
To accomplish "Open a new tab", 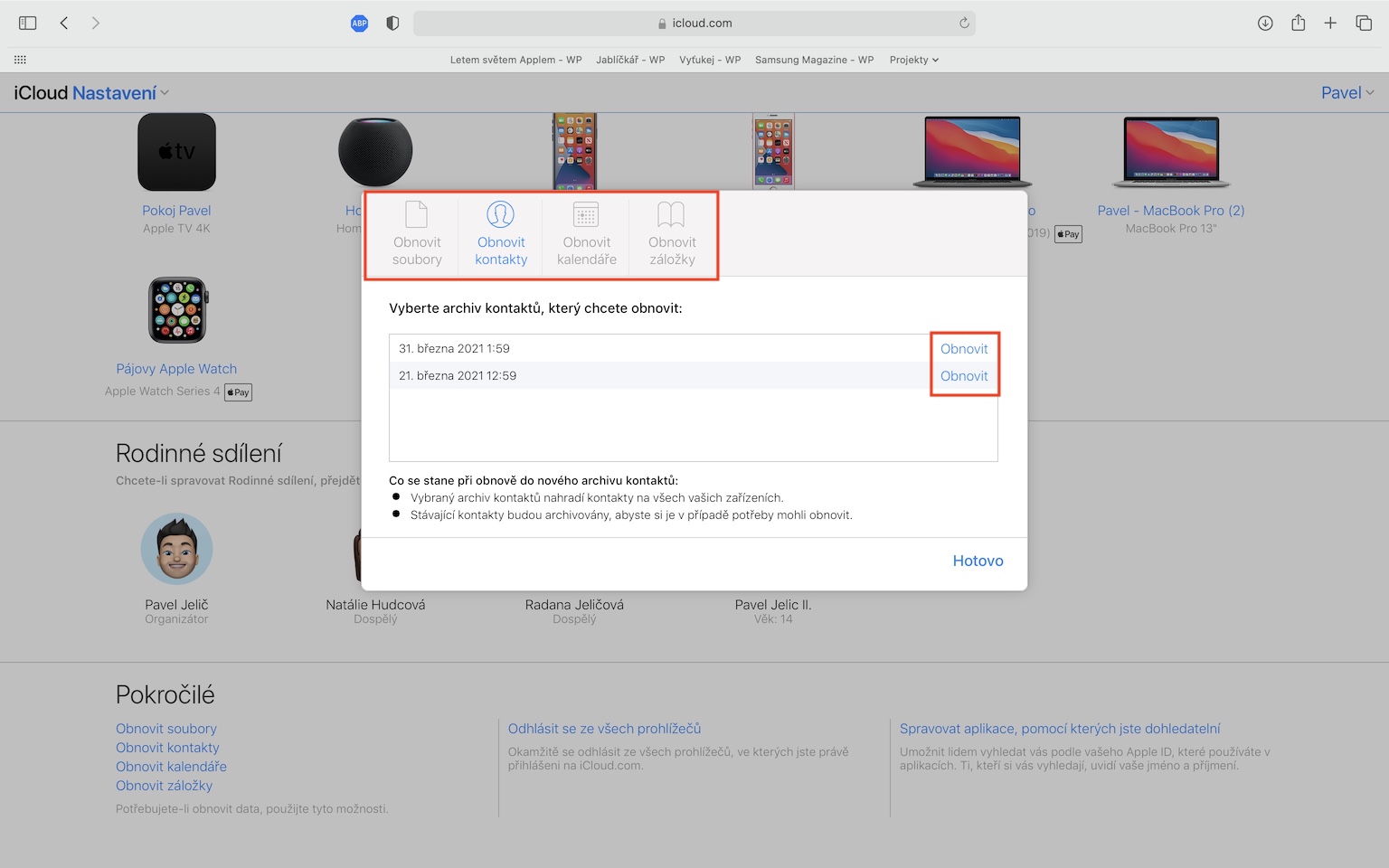I will click(x=1330, y=24).
